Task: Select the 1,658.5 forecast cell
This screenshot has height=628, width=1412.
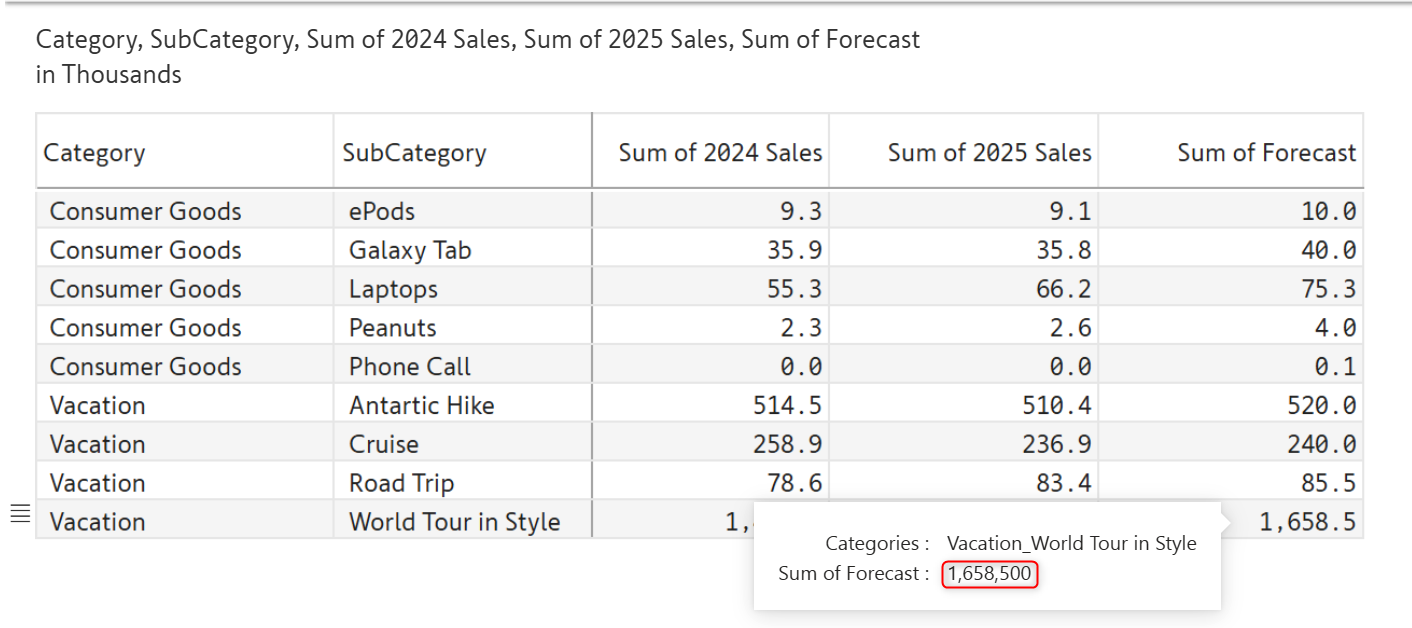Action: [x=1307, y=522]
